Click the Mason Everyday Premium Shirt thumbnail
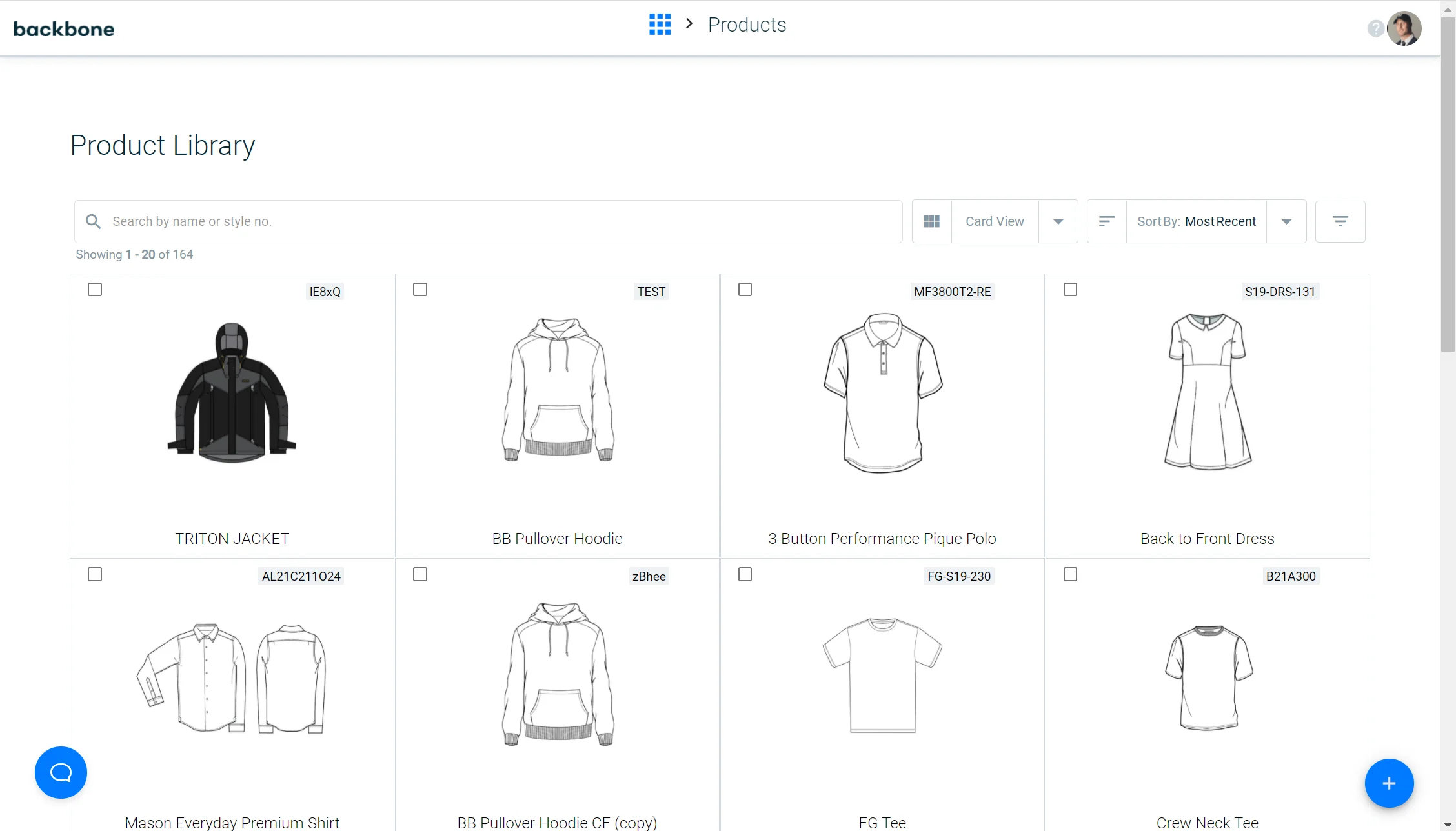Screen dimensions: 1456x831 pos(232,677)
